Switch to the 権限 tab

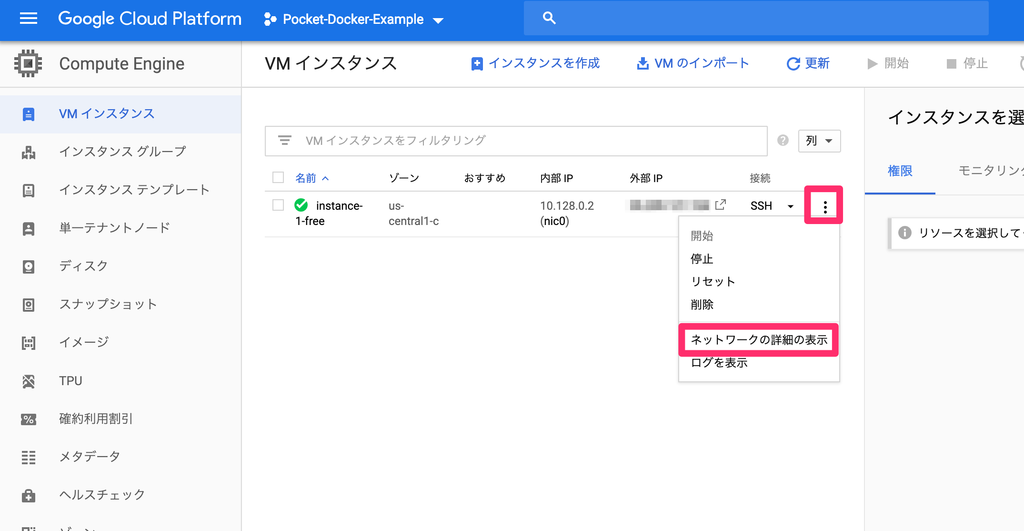click(x=900, y=171)
